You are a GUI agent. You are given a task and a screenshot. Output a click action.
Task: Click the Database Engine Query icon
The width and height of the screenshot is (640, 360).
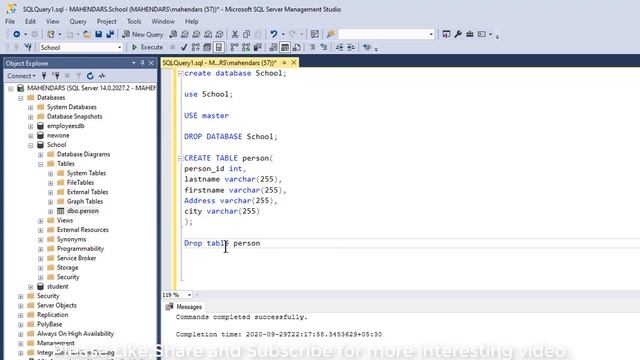coord(173,34)
